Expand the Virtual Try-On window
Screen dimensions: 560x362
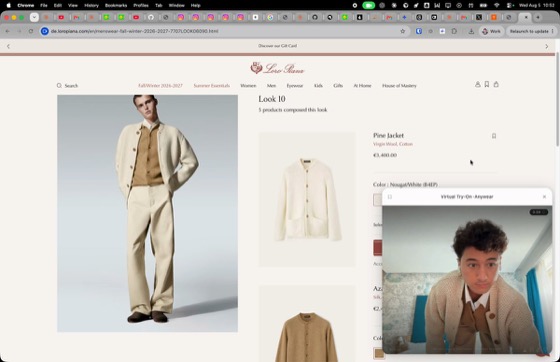coord(390,197)
